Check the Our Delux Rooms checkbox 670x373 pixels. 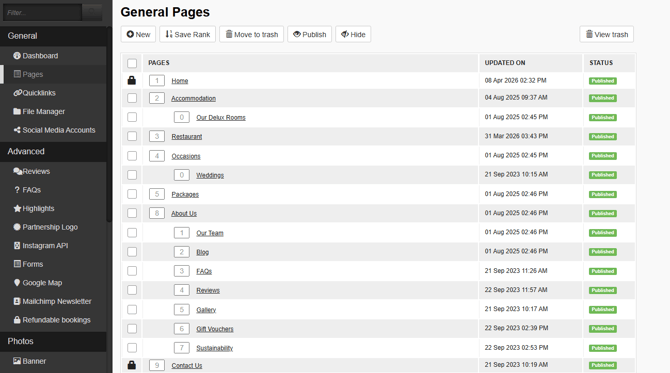pyautogui.click(x=132, y=117)
